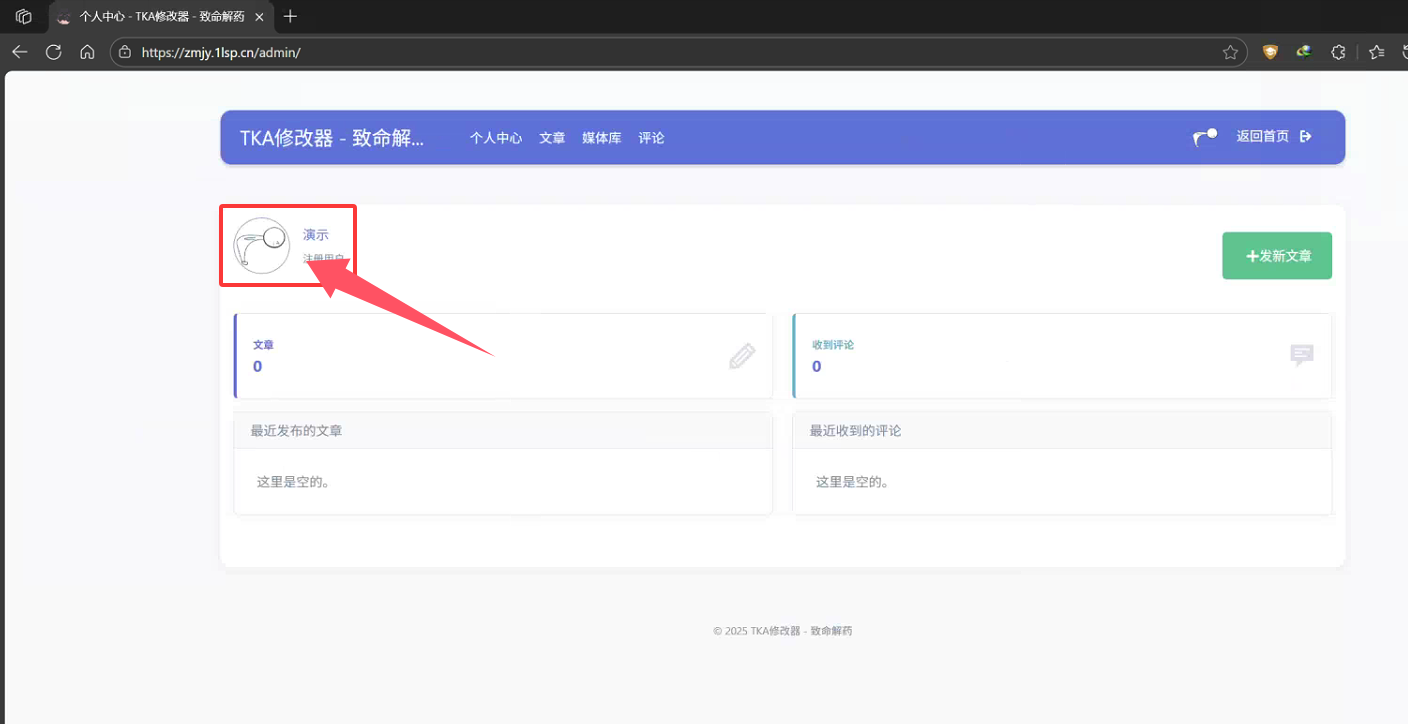Click the lock icon beside the URL
Screen dimensions: 1408x724
point(125,52)
